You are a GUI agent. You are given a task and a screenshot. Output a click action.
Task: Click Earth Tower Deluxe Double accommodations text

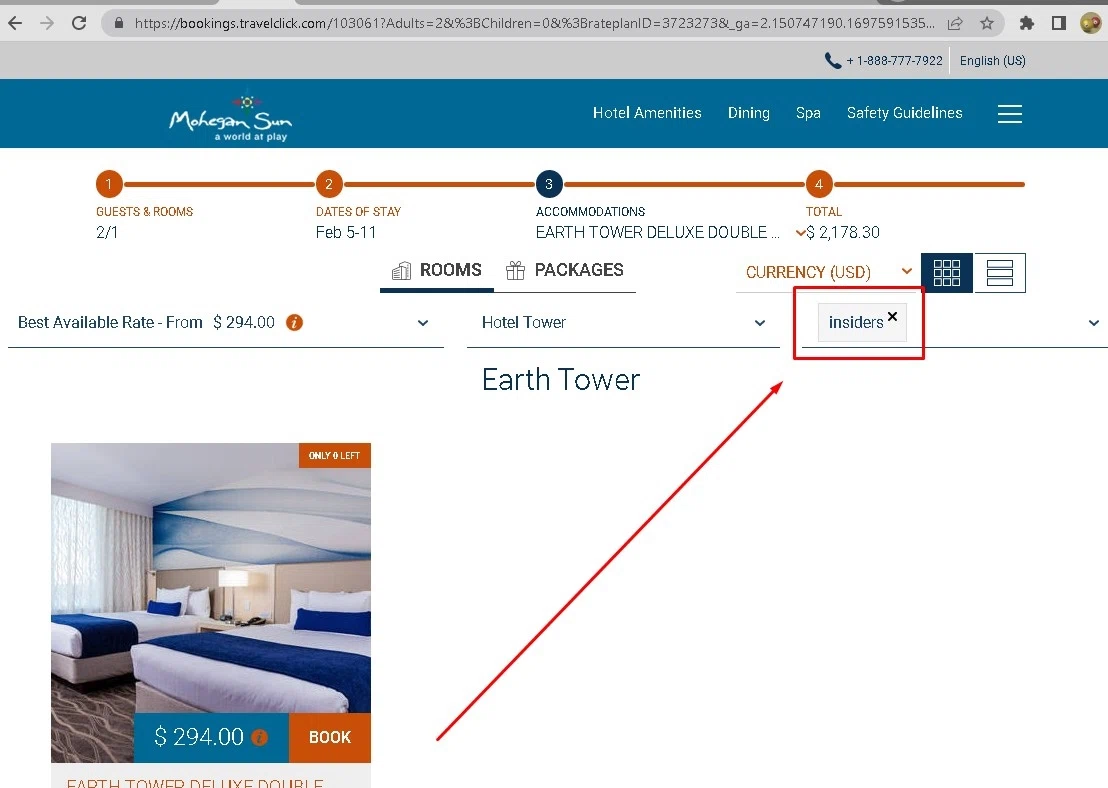pyautogui.click(x=657, y=233)
